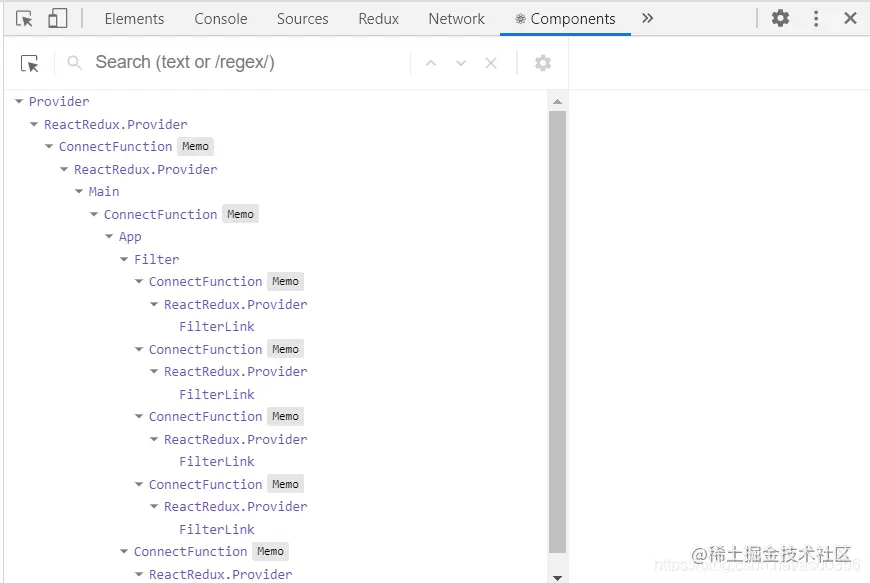The height and width of the screenshot is (583, 870).
Task: Collapse the App component arrow
Action: point(109,236)
